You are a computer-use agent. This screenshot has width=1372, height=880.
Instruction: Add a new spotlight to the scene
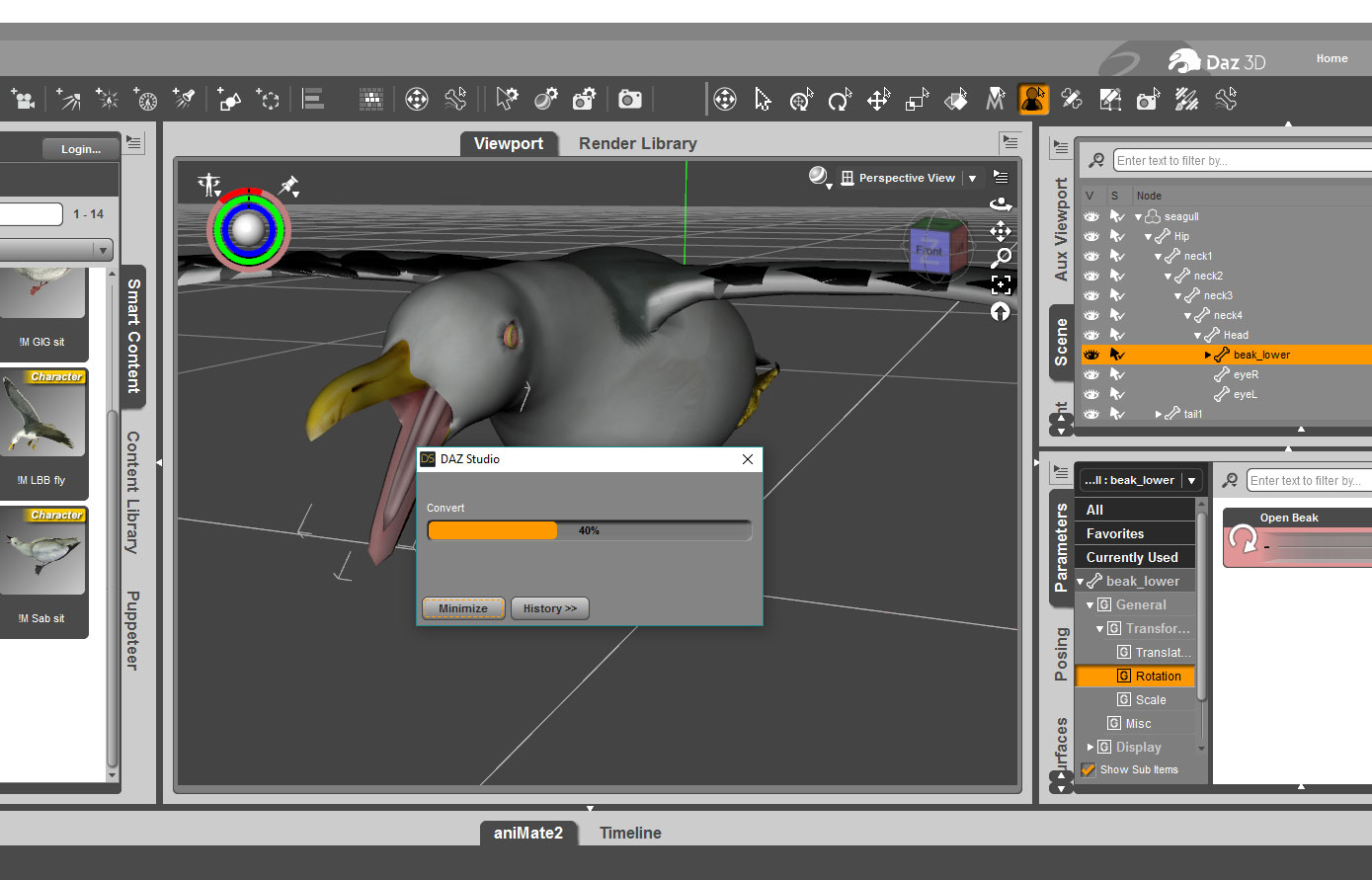click(184, 99)
